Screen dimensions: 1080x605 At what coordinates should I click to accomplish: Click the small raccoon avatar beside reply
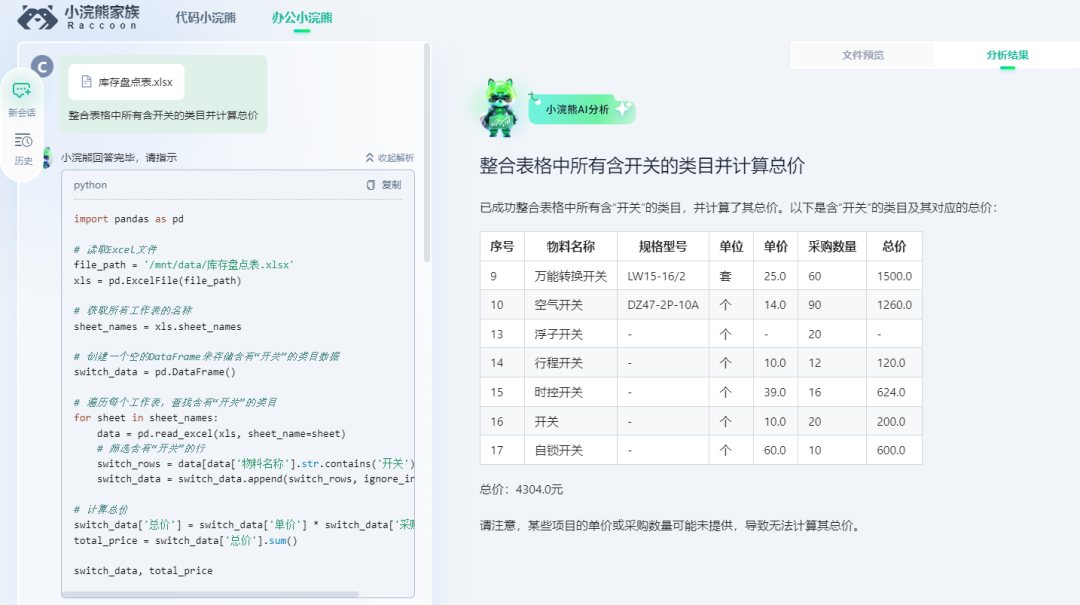[x=47, y=157]
